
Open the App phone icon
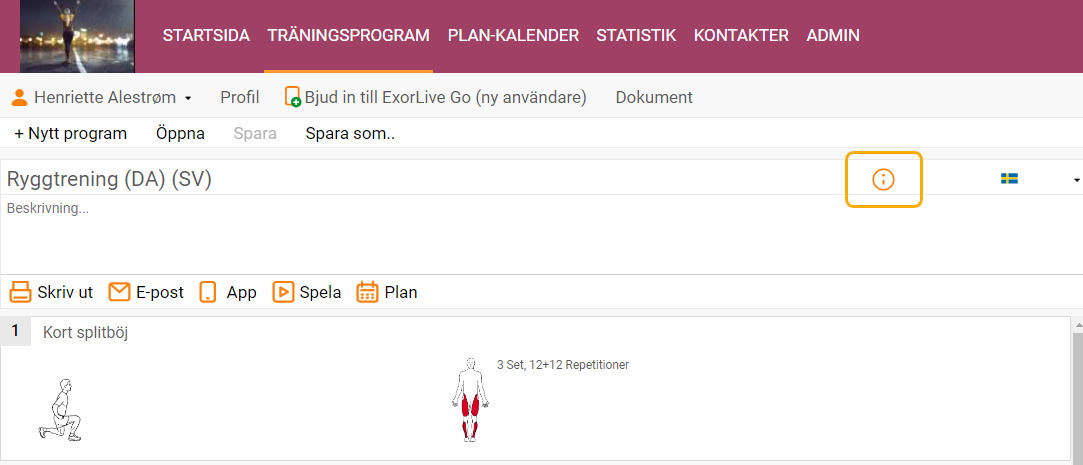(x=208, y=292)
